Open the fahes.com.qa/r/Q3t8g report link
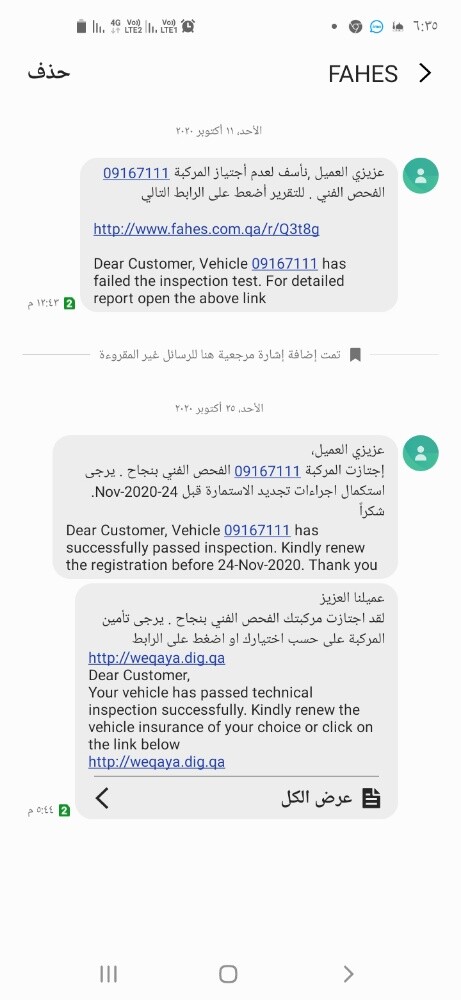 (206, 228)
